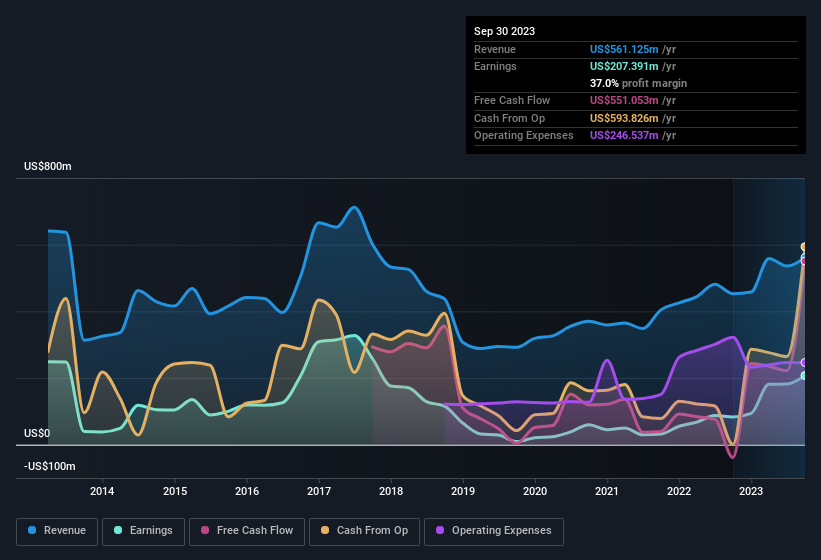Click the US$246.537m operating expenses value
Screen dimensions: 821x560
tap(624, 136)
